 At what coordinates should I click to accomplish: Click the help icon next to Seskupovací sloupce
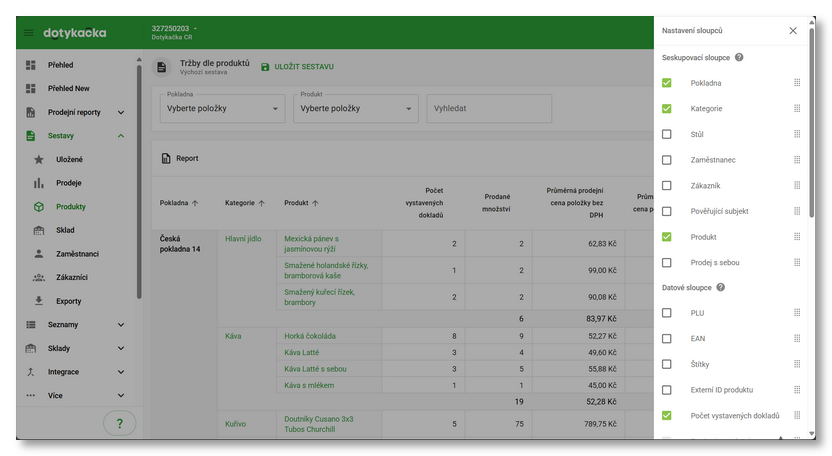[739, 57]
